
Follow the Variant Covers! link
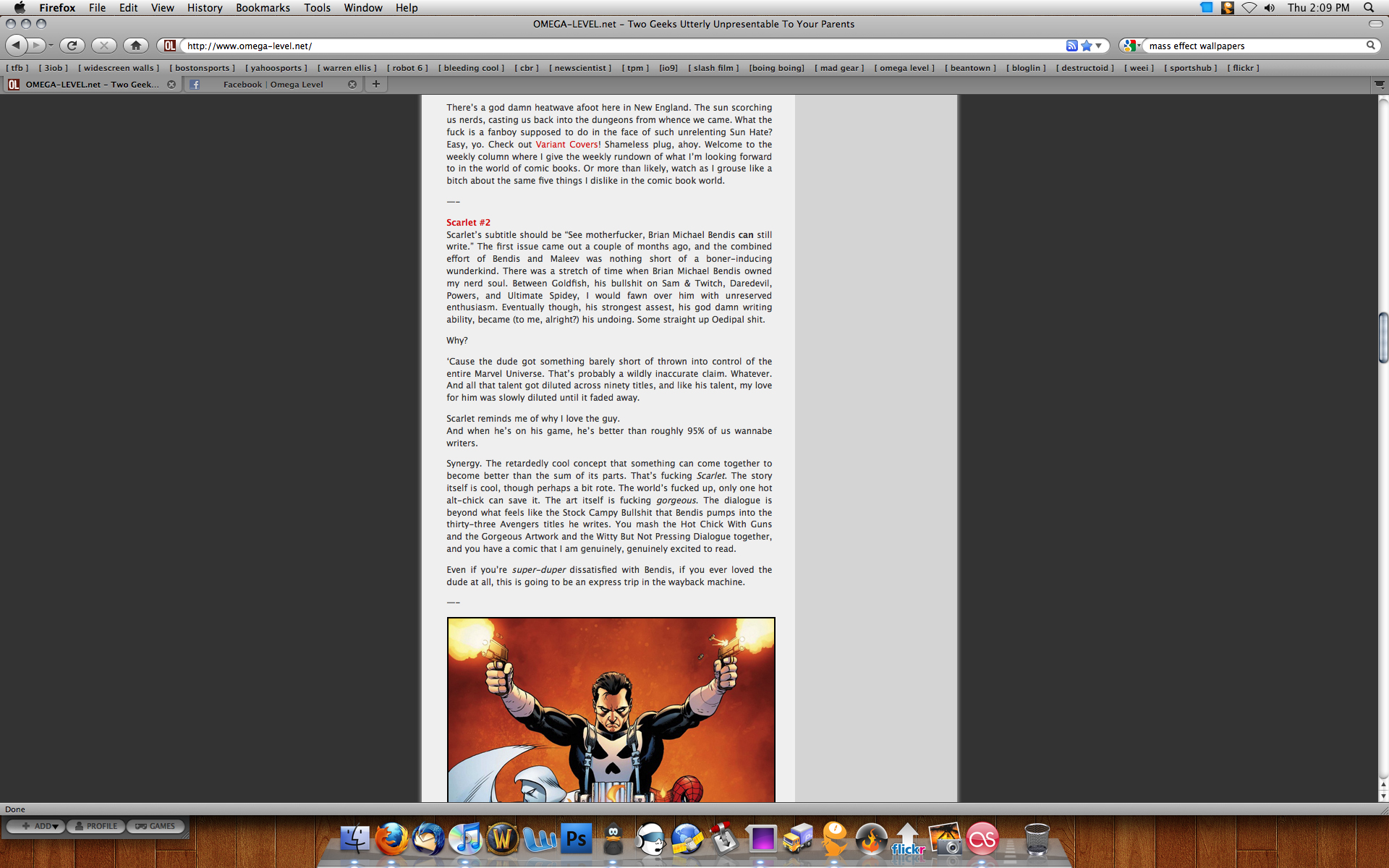coord(568,145)
